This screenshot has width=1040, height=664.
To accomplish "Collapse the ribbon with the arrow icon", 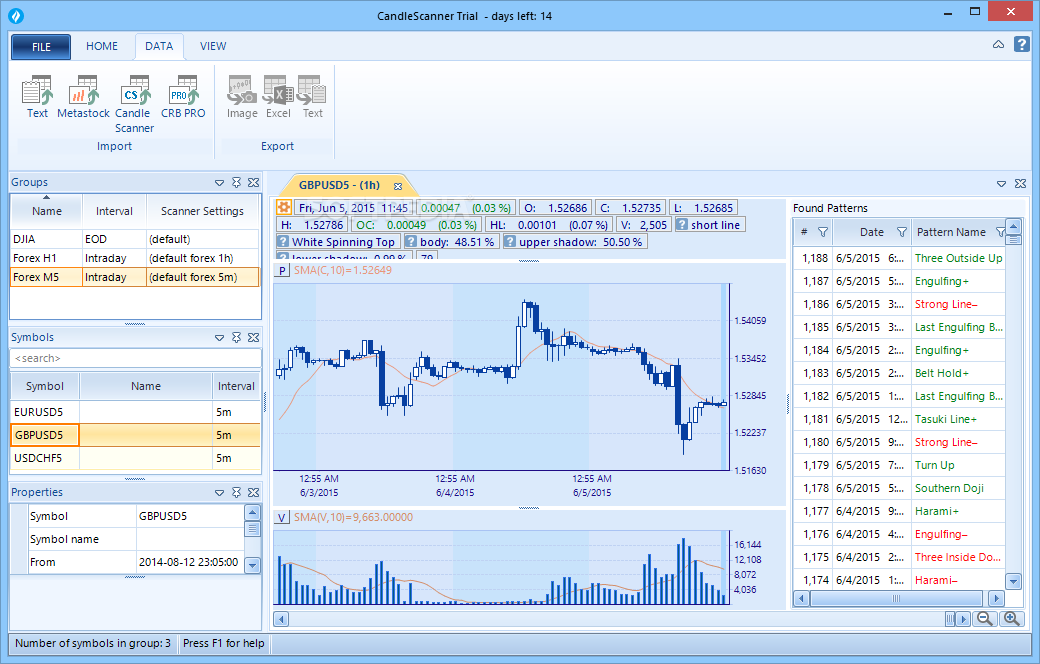I will point(998,44).
